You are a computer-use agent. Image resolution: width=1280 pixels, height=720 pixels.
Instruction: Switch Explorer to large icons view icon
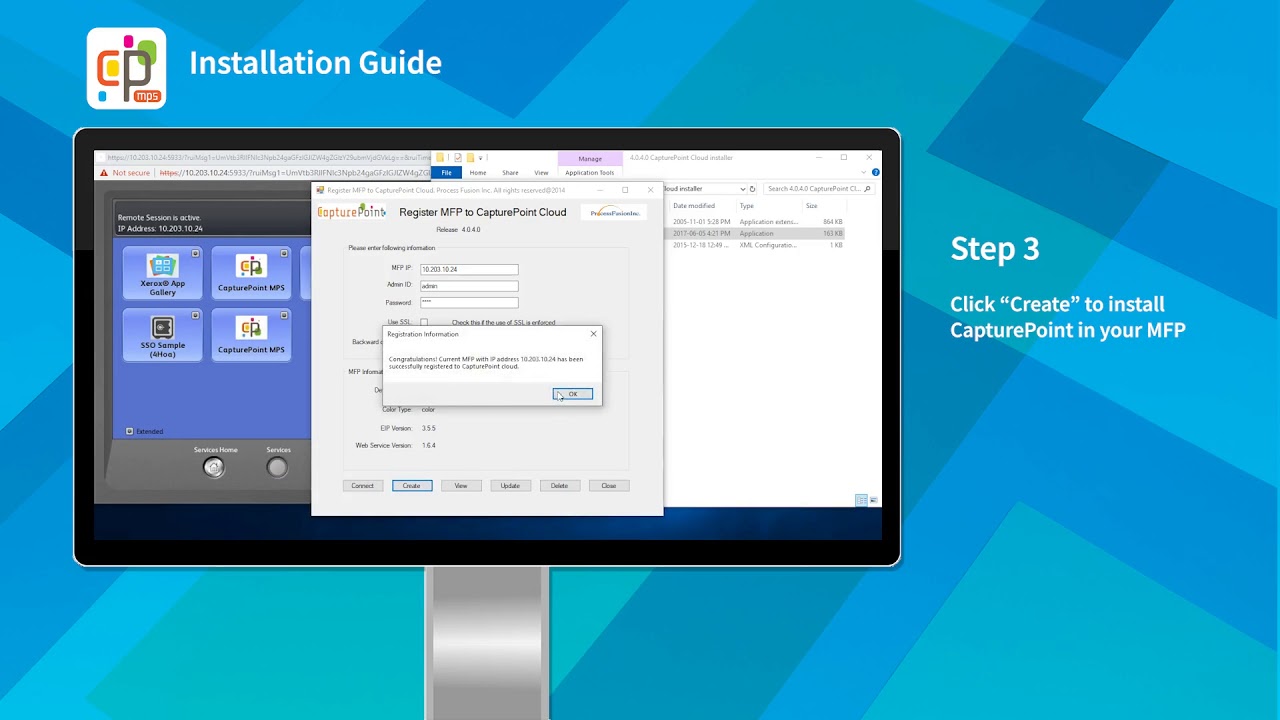tap(873, 500)
